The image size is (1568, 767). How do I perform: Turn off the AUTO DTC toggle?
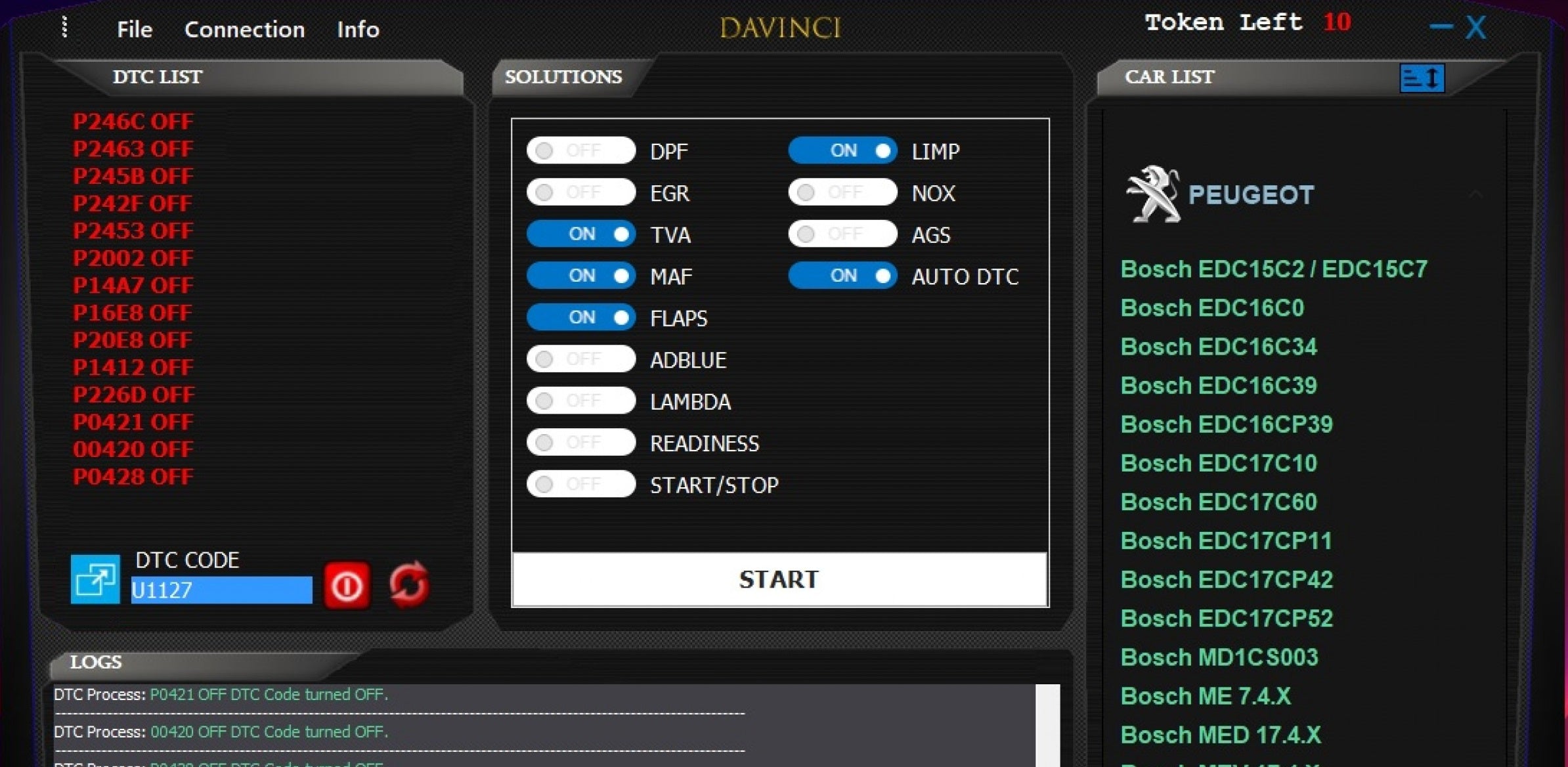[842, 276]
